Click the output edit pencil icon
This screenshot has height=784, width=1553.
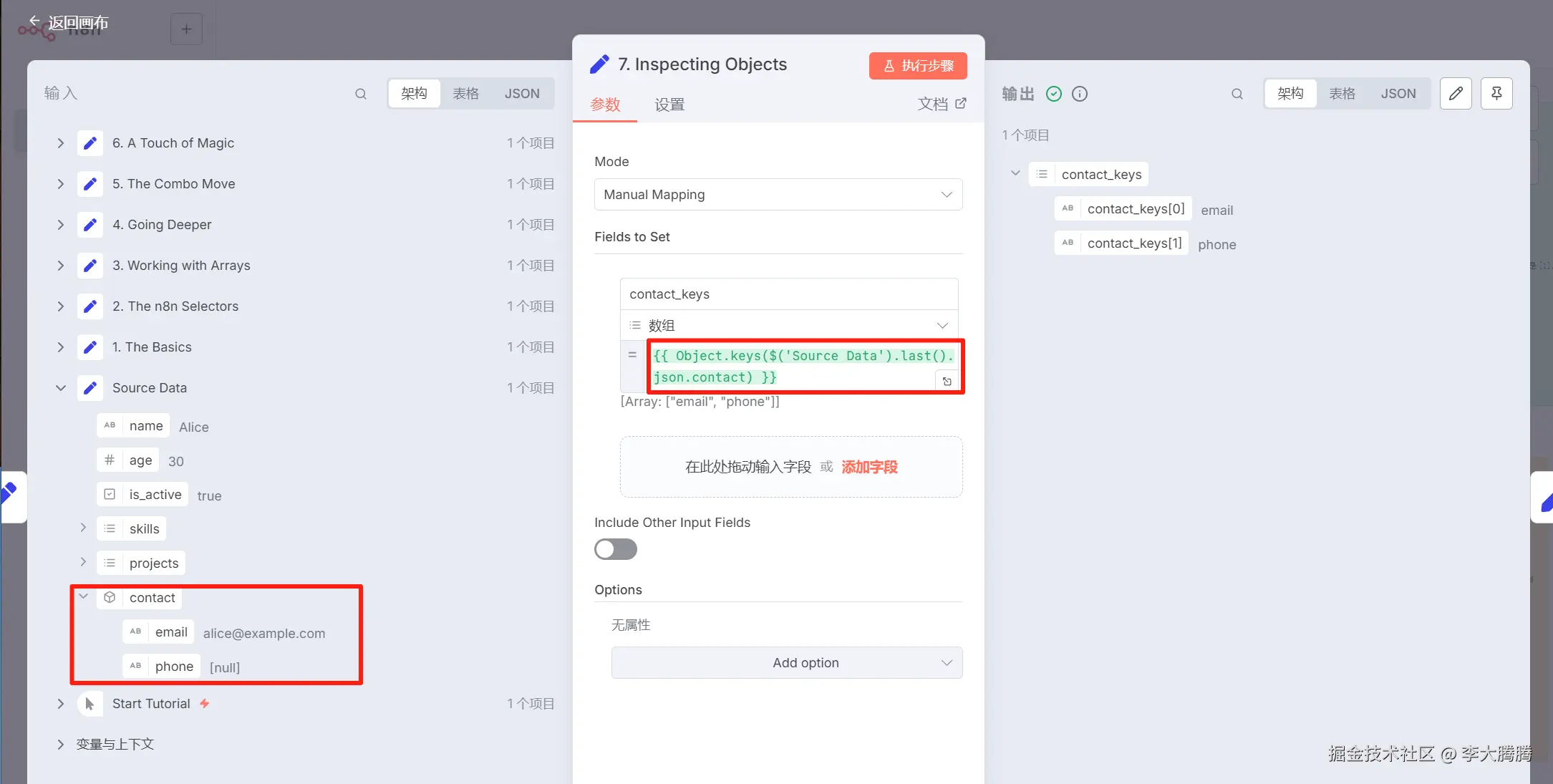click(1455, 94)
